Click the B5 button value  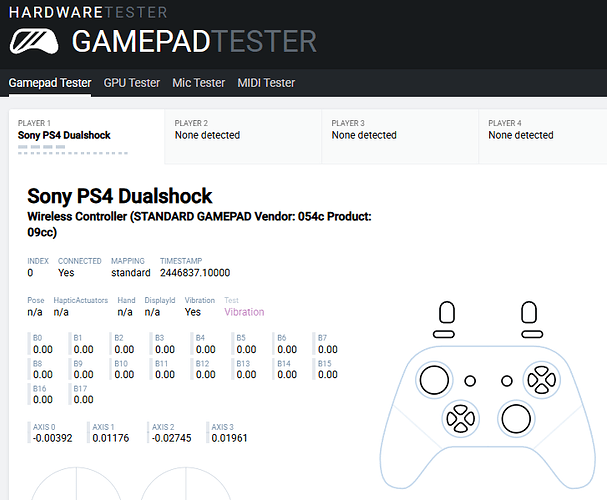[246, 349]
